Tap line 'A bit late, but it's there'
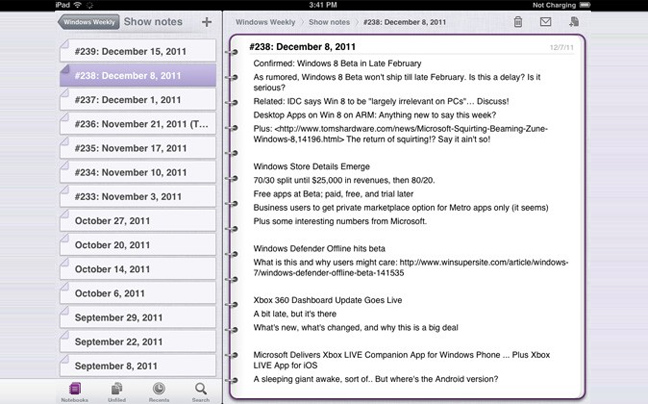This screenshot has width=648, height=404. pos(295,314)
